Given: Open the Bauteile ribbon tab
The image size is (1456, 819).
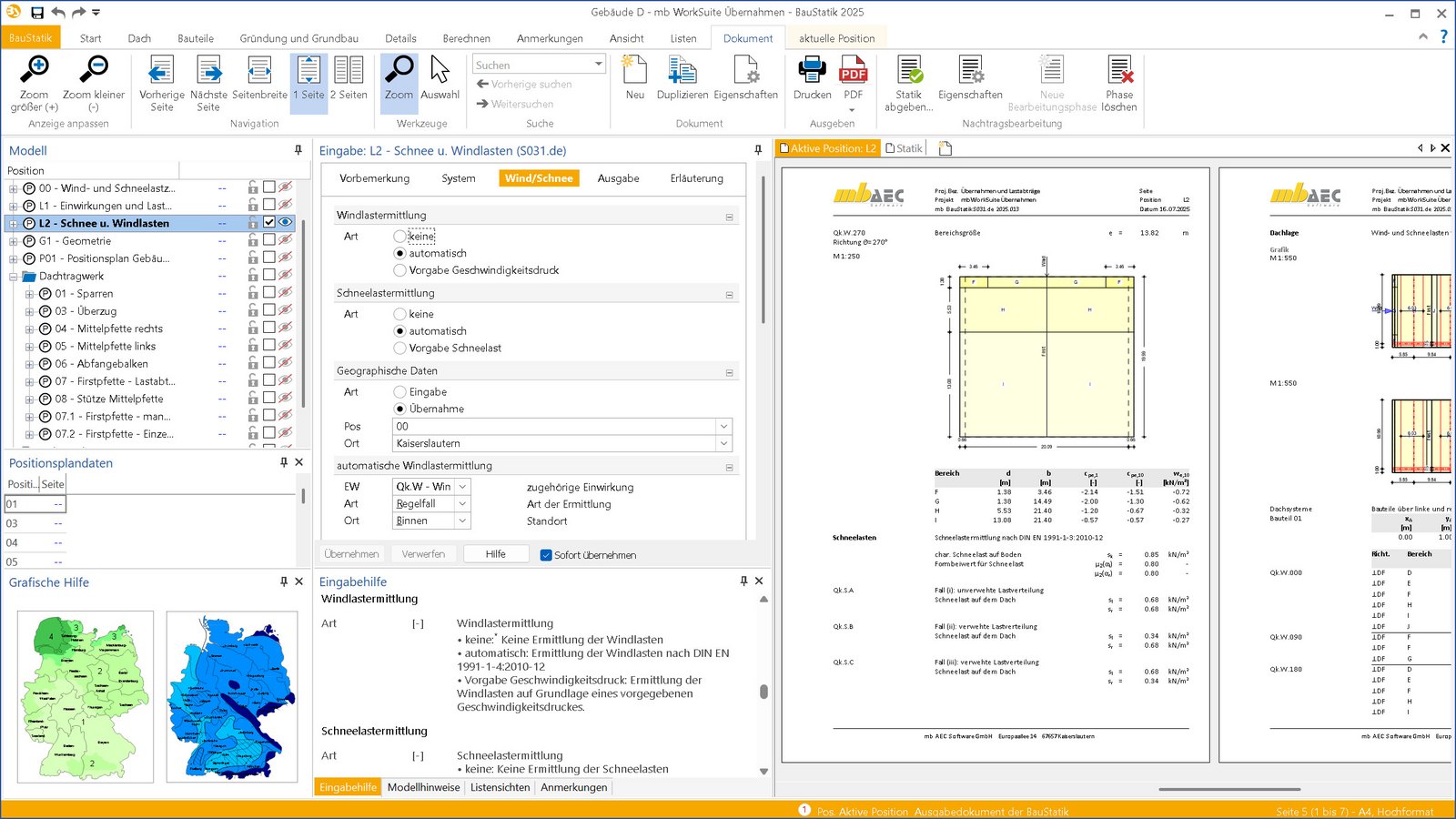Looking at the screenshot, I should (196, 38).
